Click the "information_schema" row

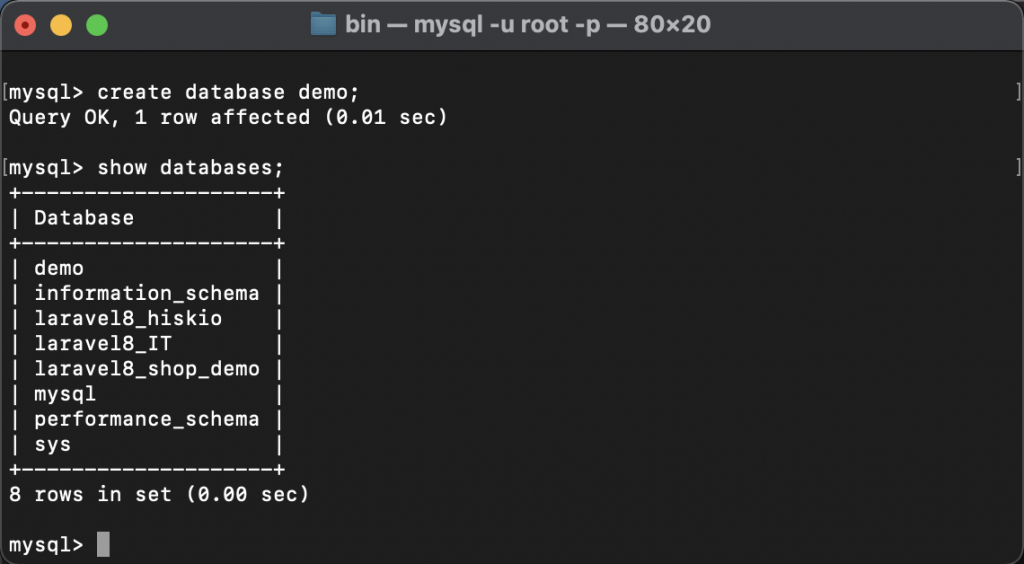click(146, 293)
